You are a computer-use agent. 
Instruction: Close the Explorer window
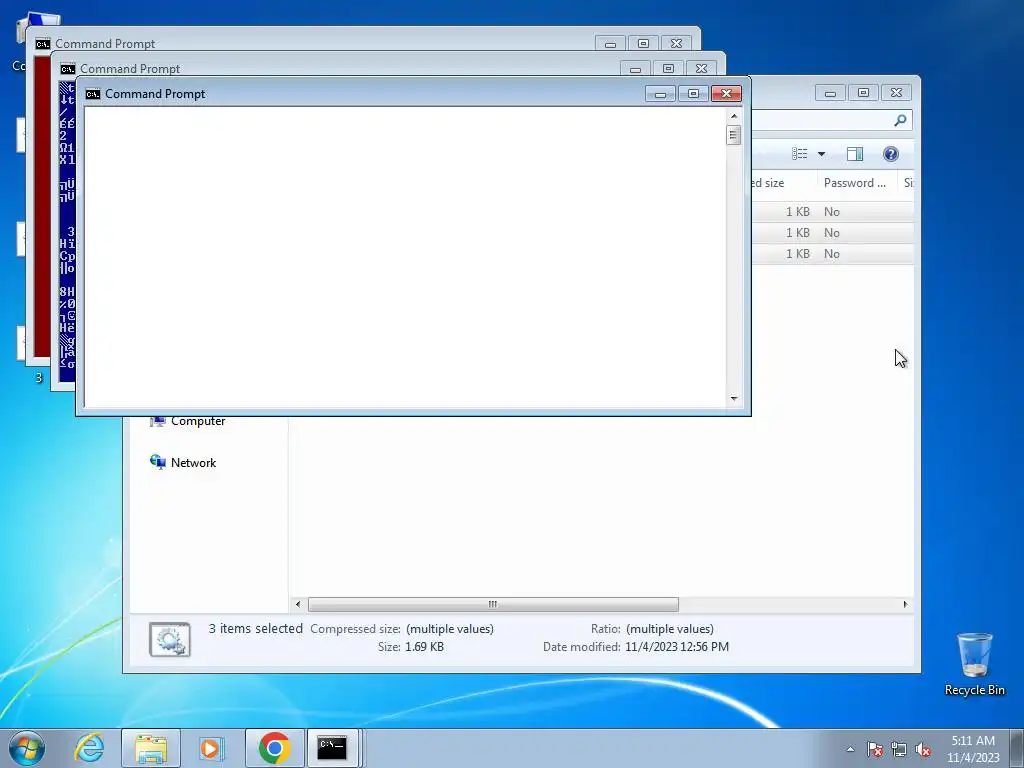(x=897, y=93)
